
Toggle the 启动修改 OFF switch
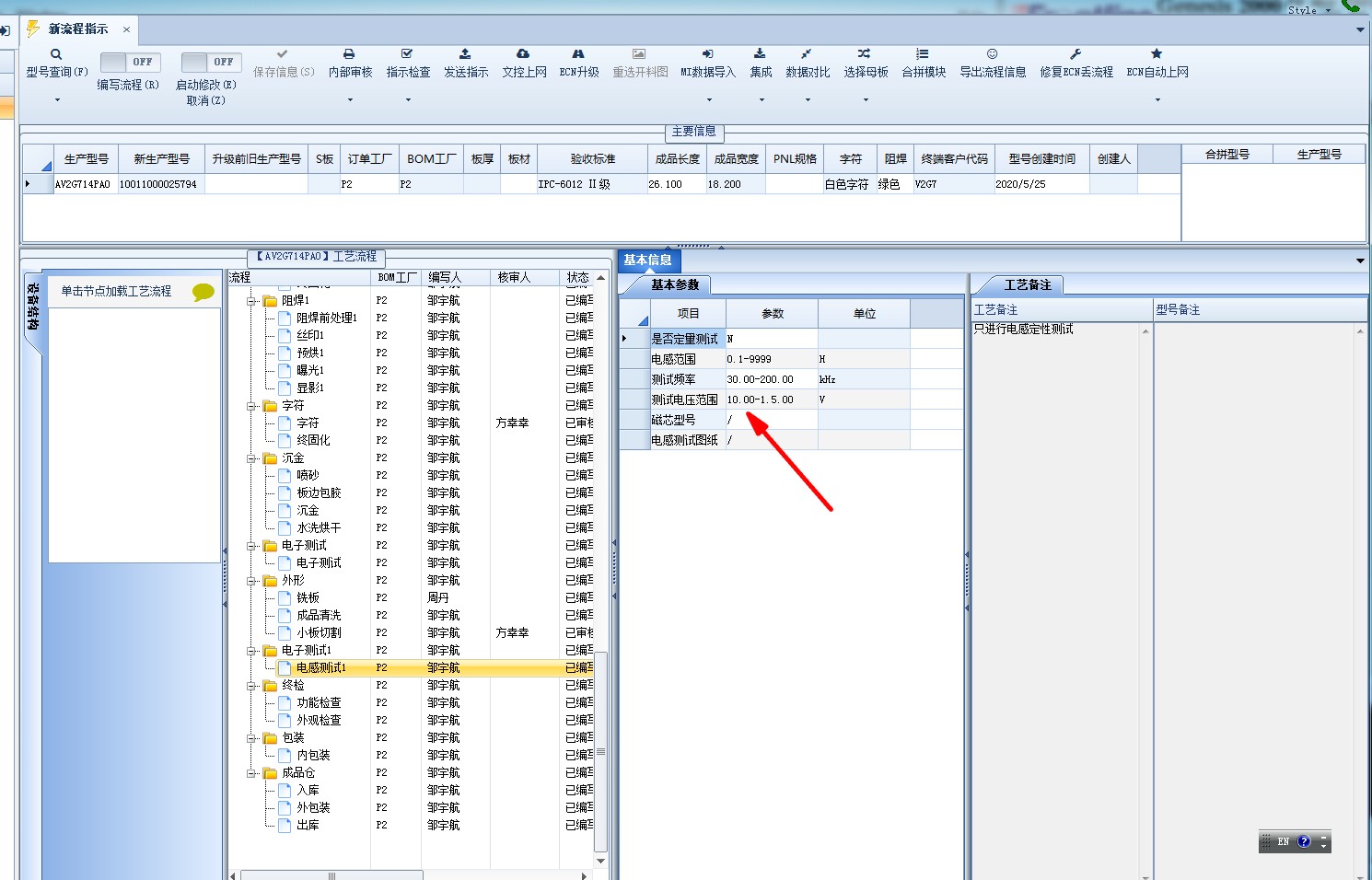[x=211, y=62]
